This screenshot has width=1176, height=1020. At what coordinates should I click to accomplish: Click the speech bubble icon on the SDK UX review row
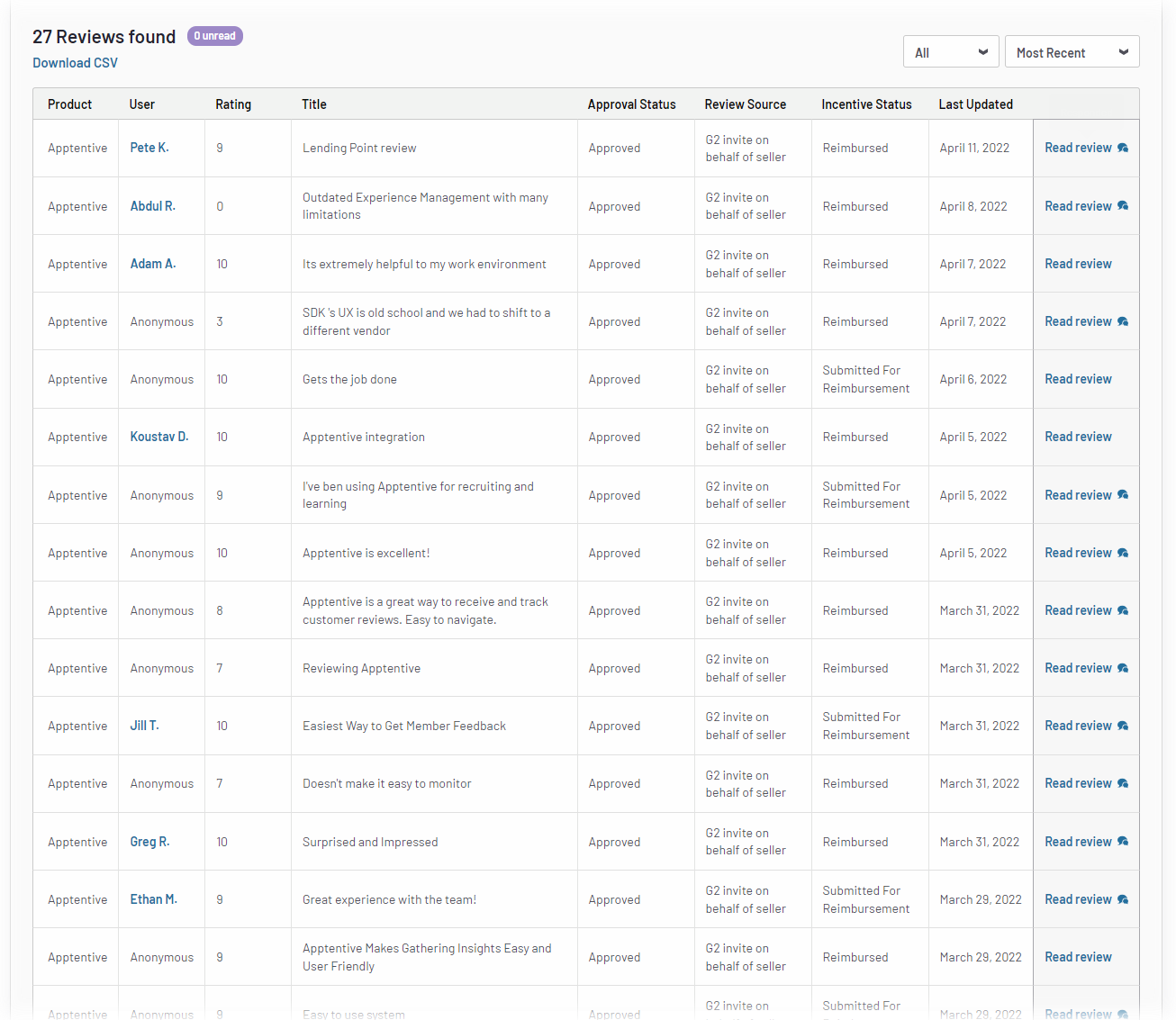point(1123,320)
